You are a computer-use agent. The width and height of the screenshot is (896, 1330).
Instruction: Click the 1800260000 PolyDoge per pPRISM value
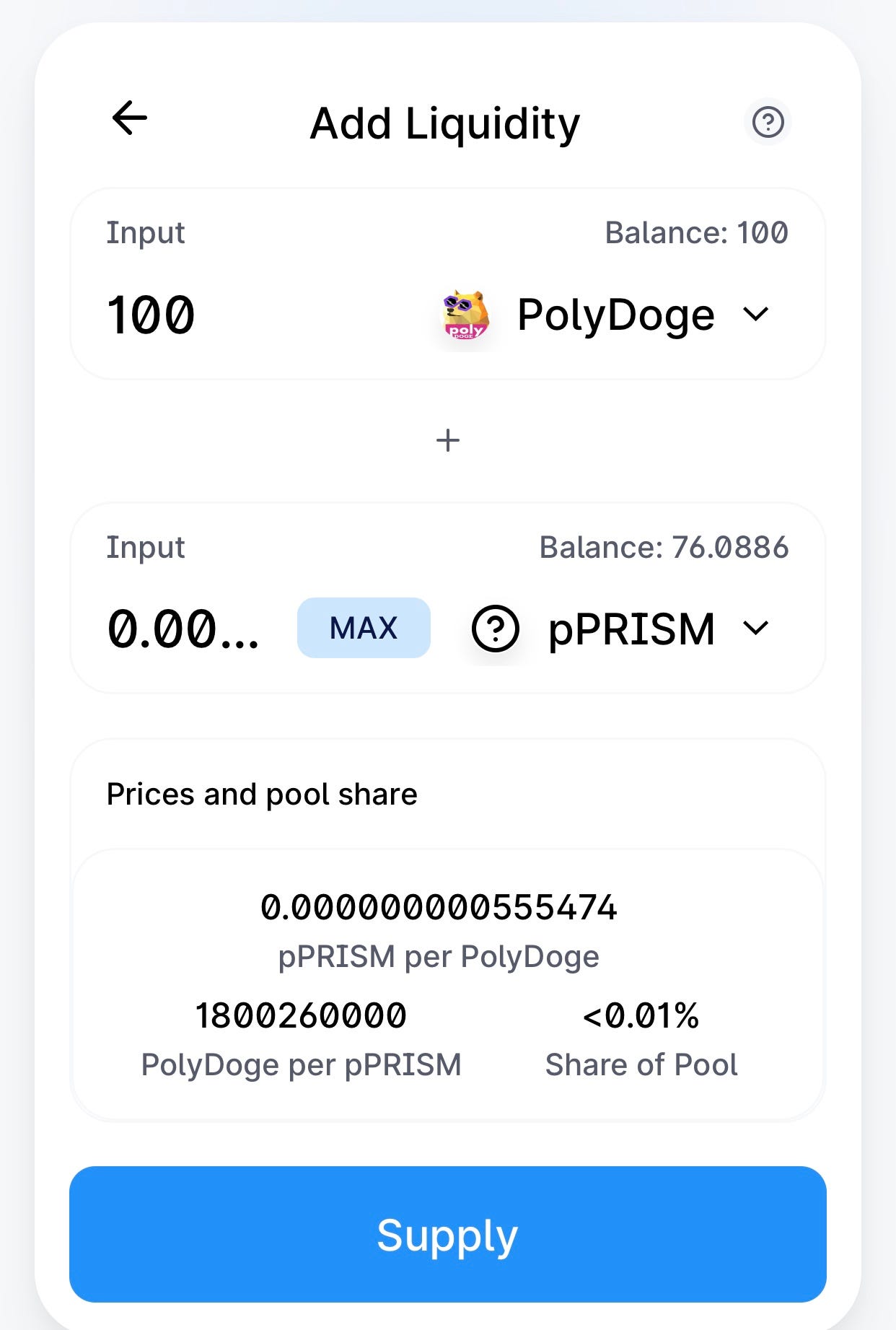(301, 1015)
